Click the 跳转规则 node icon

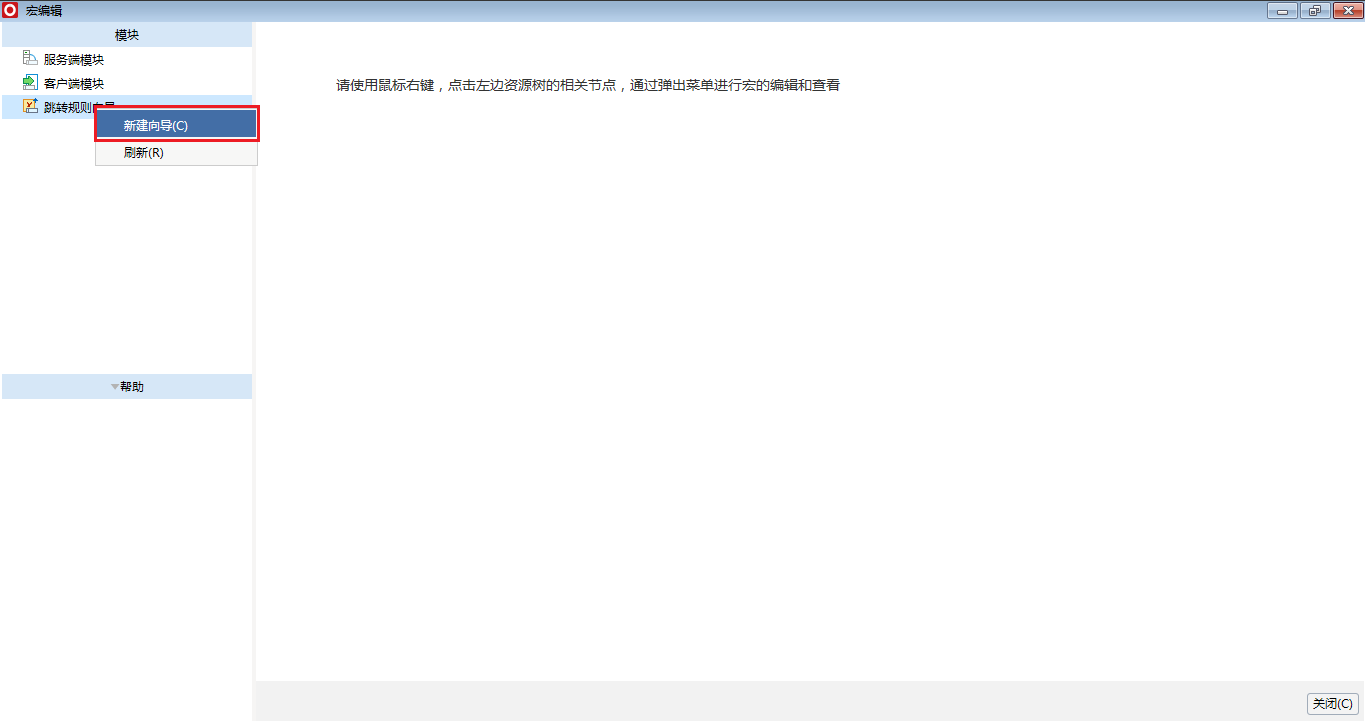click(30, 107)
